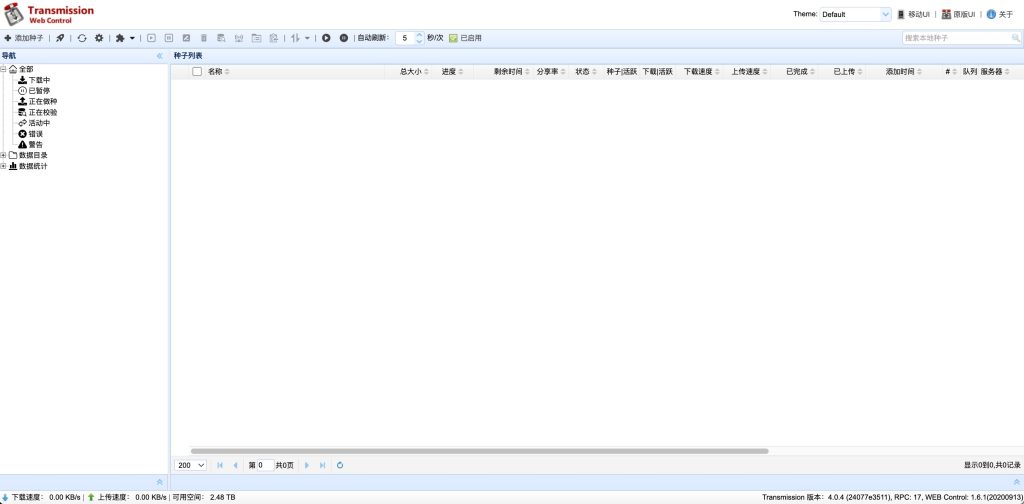Screen dimensions: 1024x504
Task: Click the greyed toolbar icon left of folder
Action: coord(239,39)
